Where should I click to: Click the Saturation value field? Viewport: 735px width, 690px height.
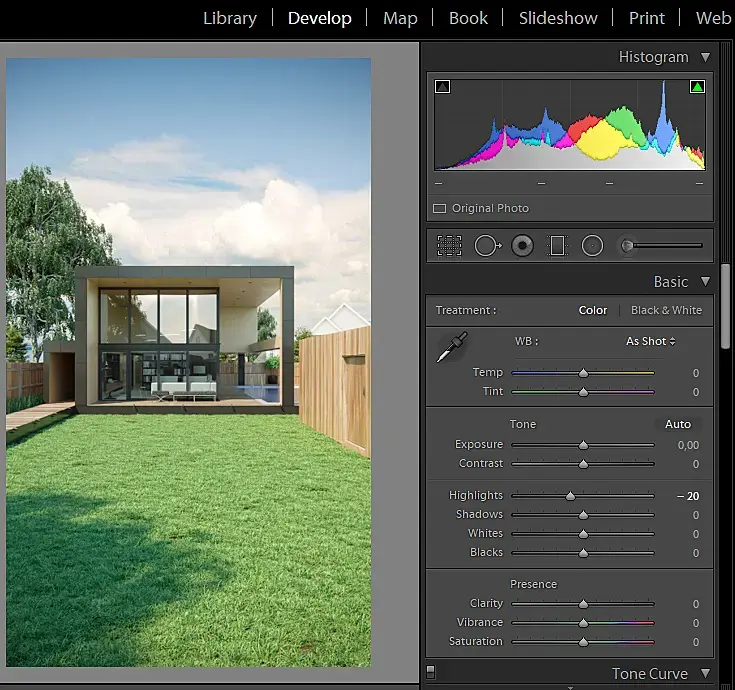click(696, 642)
